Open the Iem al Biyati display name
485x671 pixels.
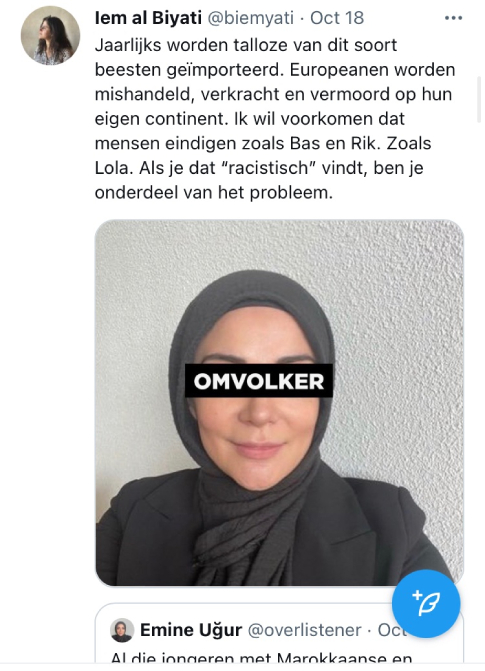148,18
